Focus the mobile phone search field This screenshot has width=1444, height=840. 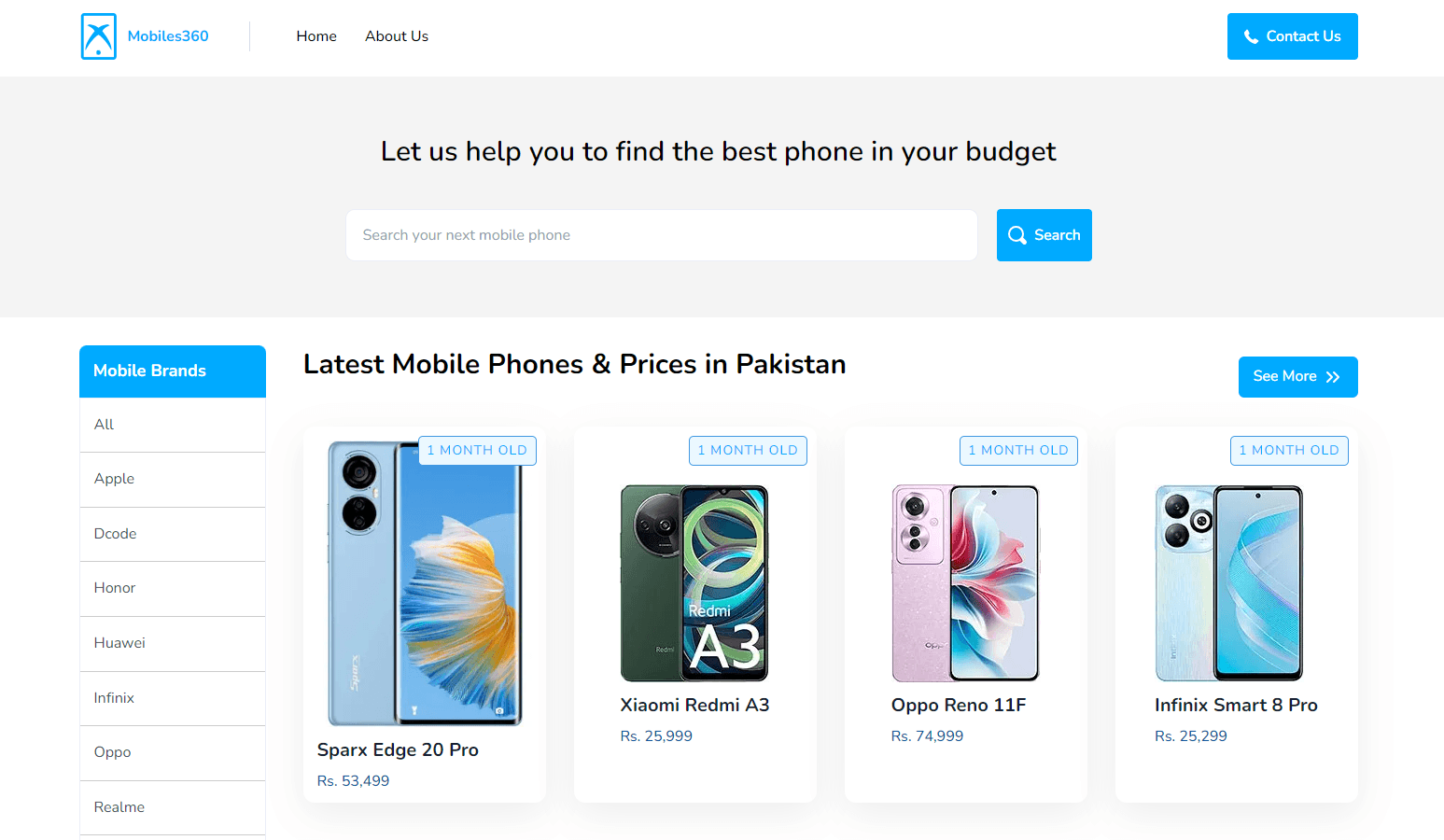pyautogui.click(x=661, y=235)
